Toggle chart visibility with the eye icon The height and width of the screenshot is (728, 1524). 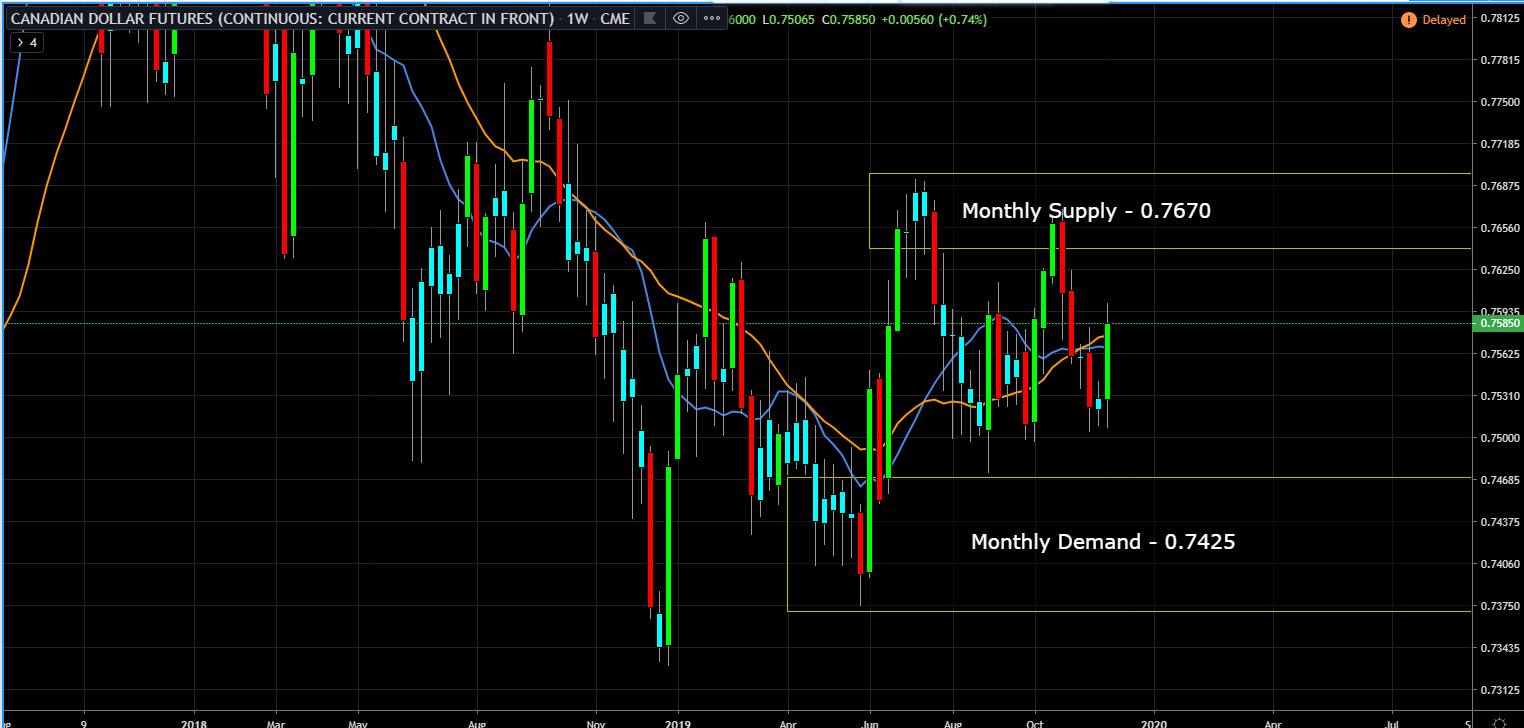click(680, 18)
